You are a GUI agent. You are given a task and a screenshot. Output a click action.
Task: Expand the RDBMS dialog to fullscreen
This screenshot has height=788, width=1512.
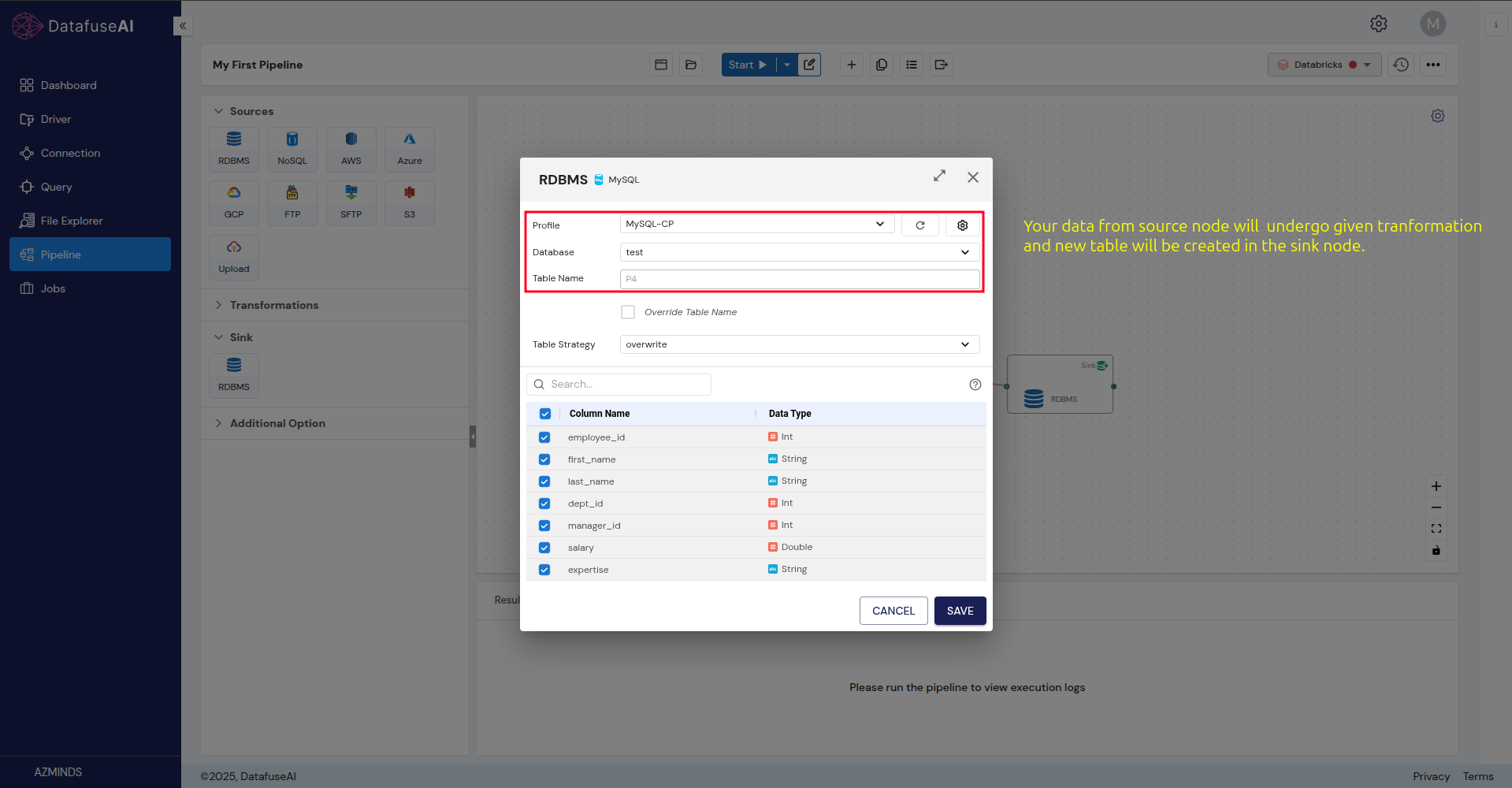939,177
